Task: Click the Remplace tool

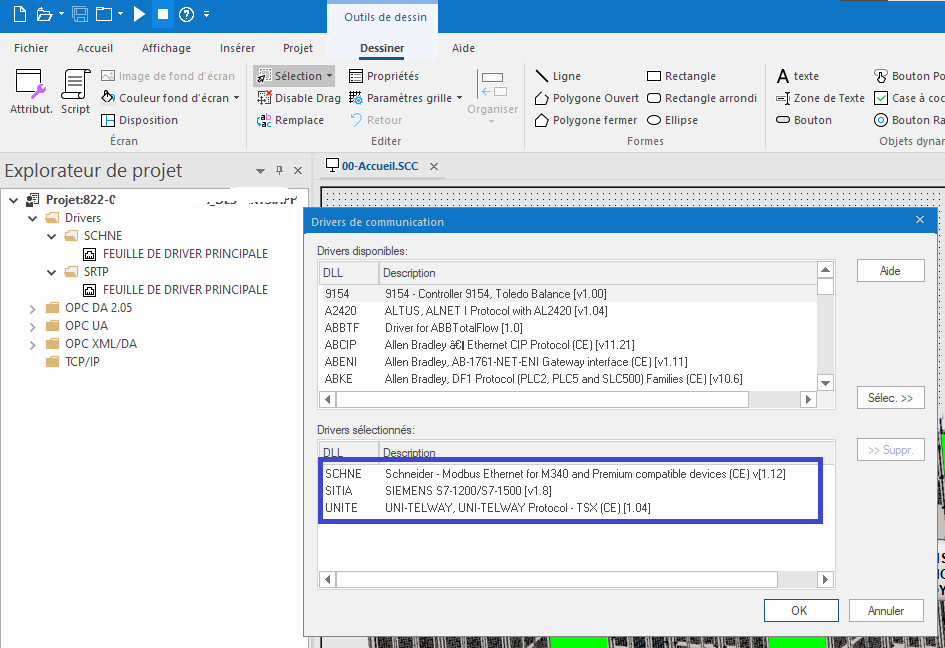Action: tap(290, 120)
